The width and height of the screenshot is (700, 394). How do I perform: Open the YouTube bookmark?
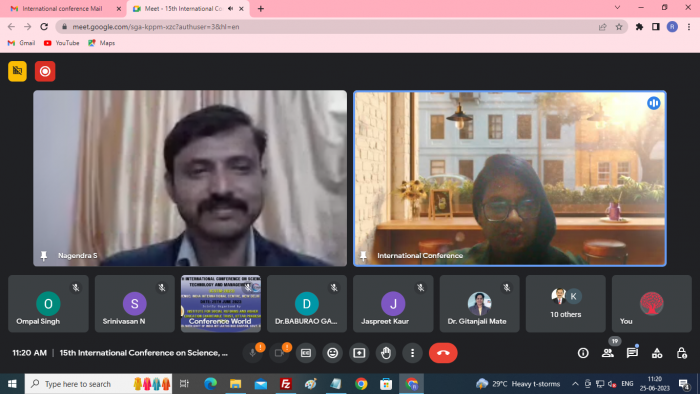click(x=62, y=43)
